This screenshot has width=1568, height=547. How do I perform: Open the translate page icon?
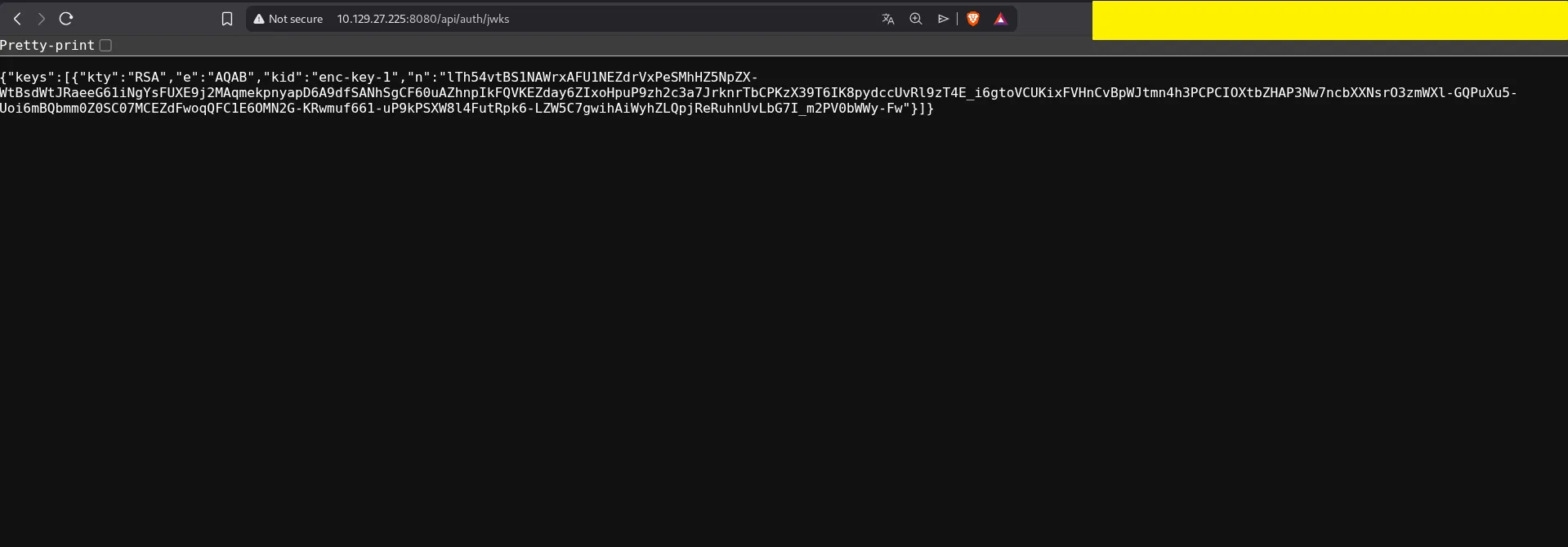pyautogui.click(x=888, y=19)
